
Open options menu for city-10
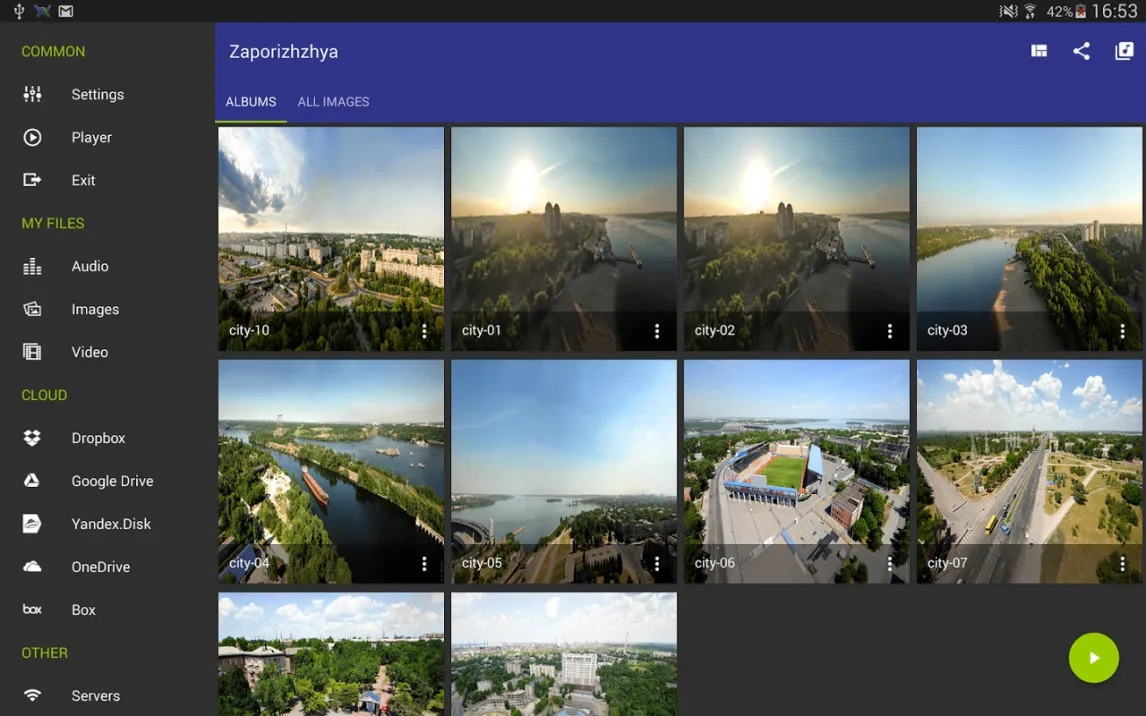[424, 331]
